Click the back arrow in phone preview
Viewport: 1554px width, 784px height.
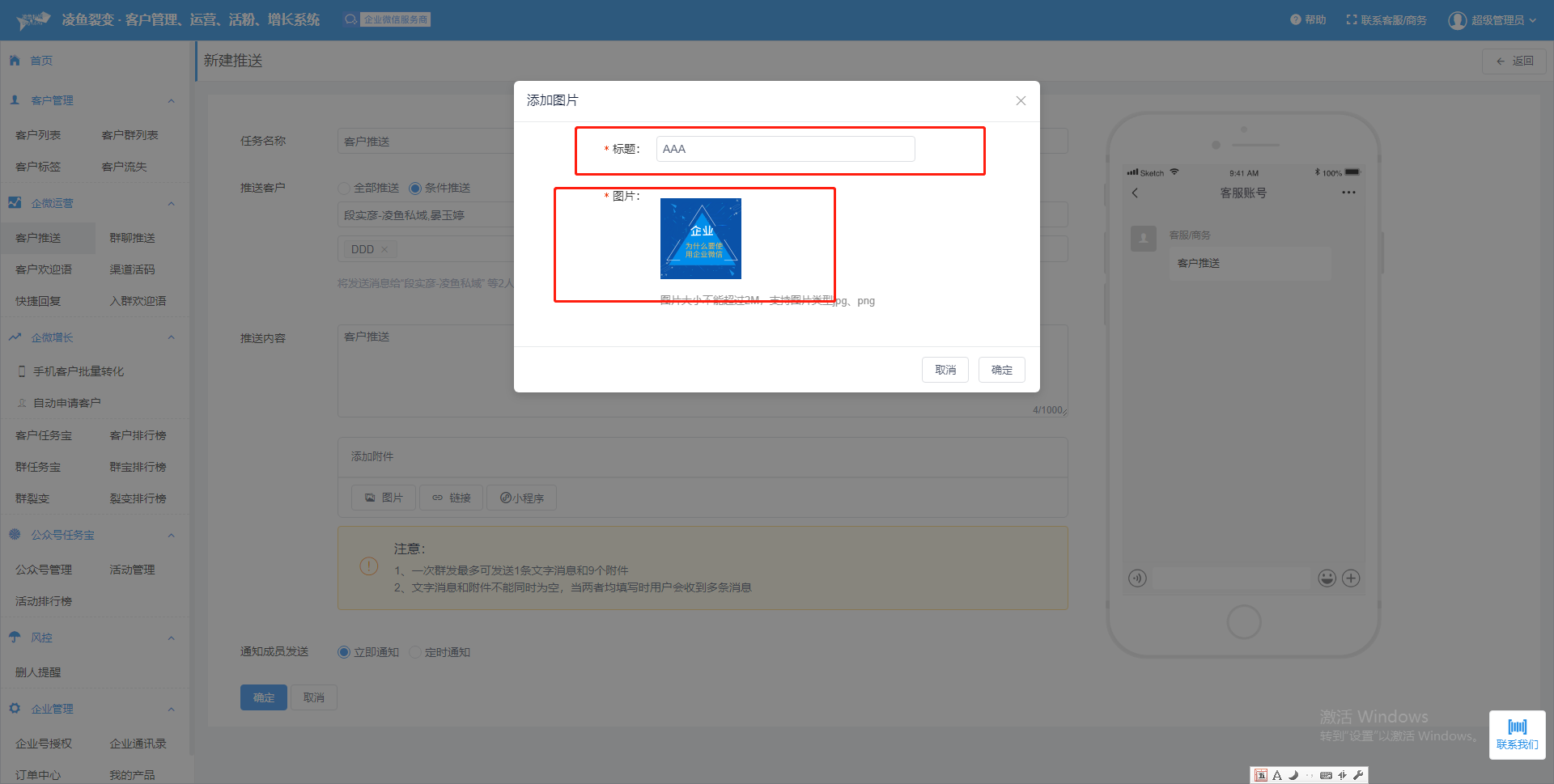click(x=1135, y=193)
